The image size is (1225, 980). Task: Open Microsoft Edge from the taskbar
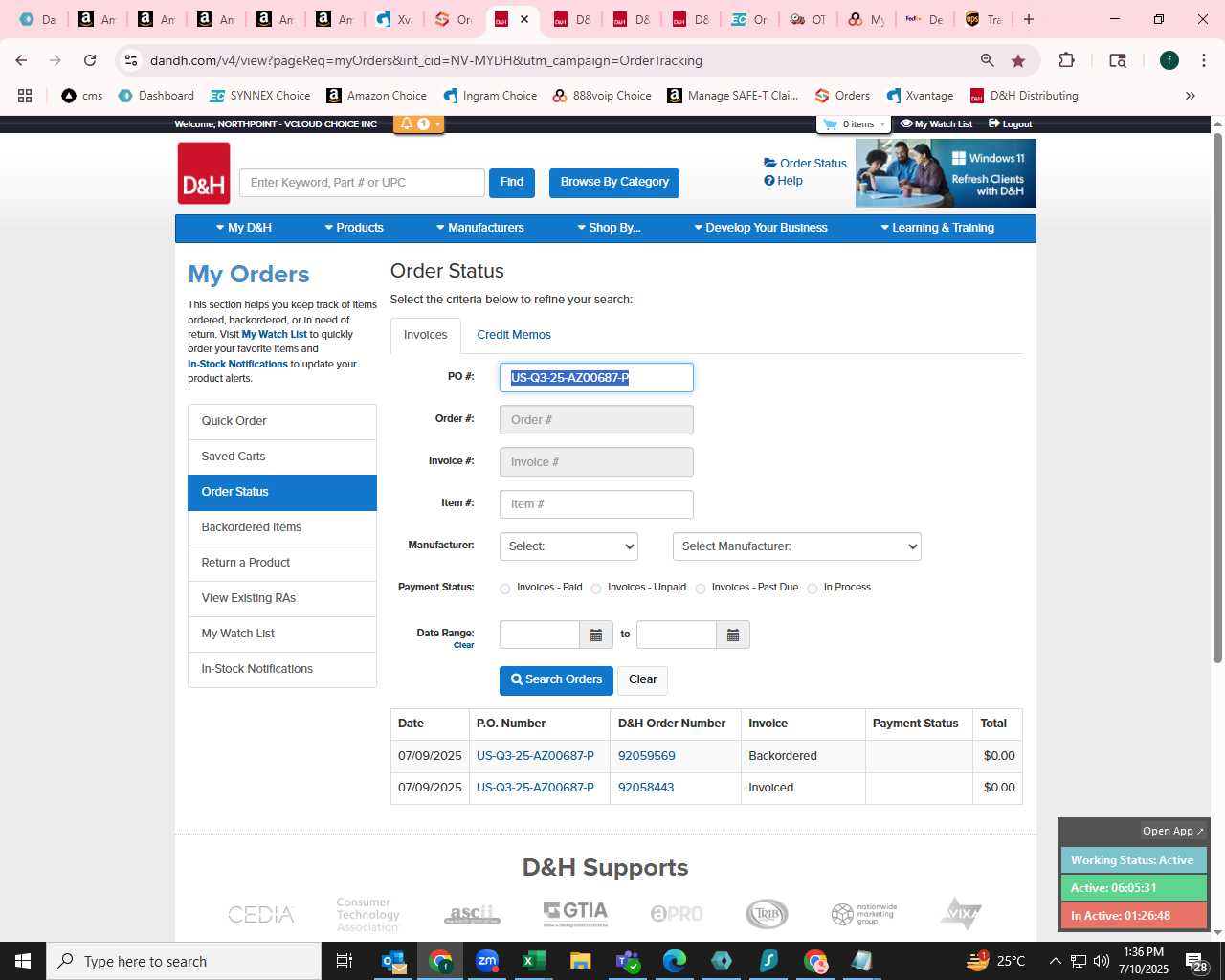coord(675,961)
